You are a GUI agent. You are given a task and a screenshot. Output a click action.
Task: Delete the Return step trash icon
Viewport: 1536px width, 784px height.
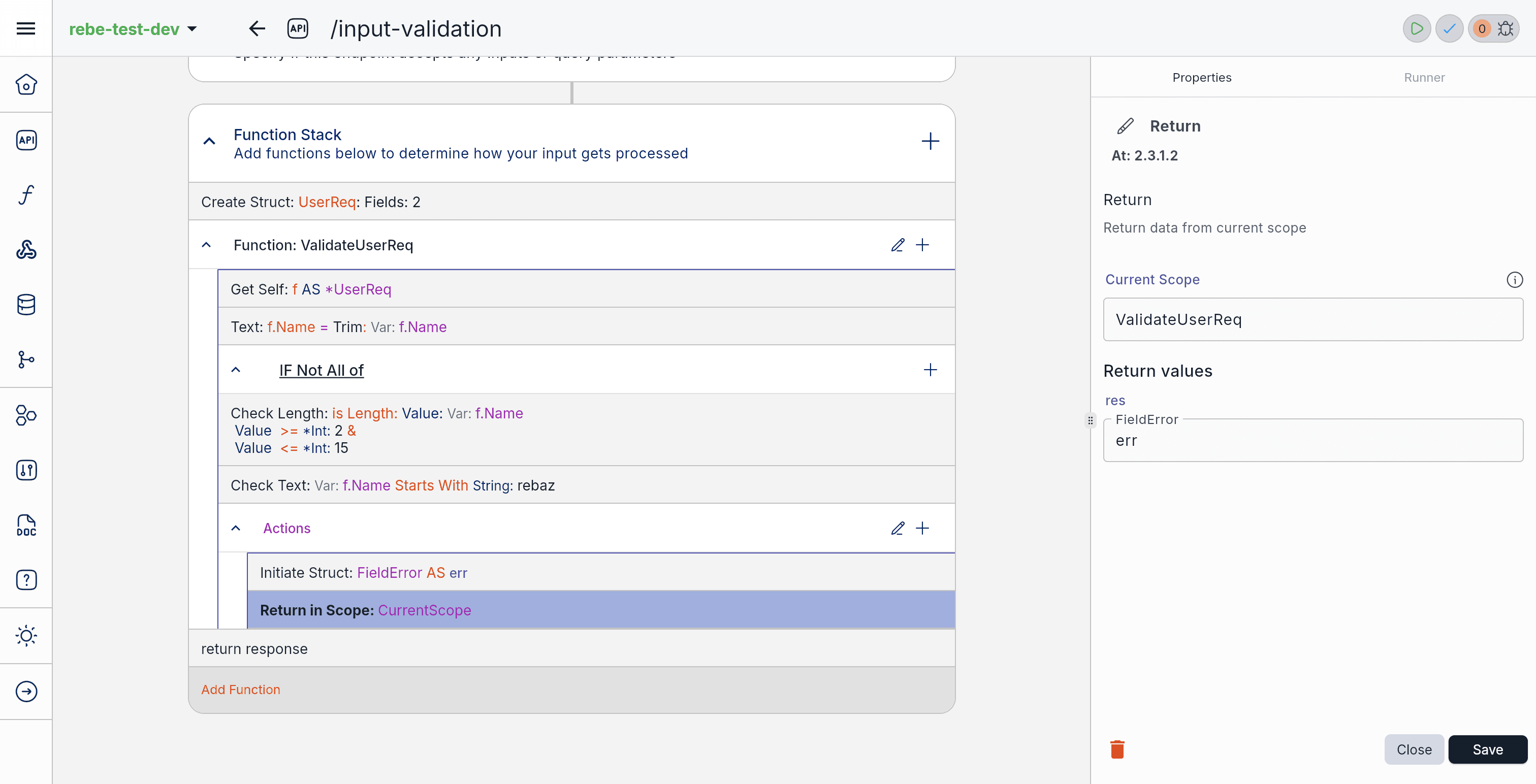tap(1117, 749)
